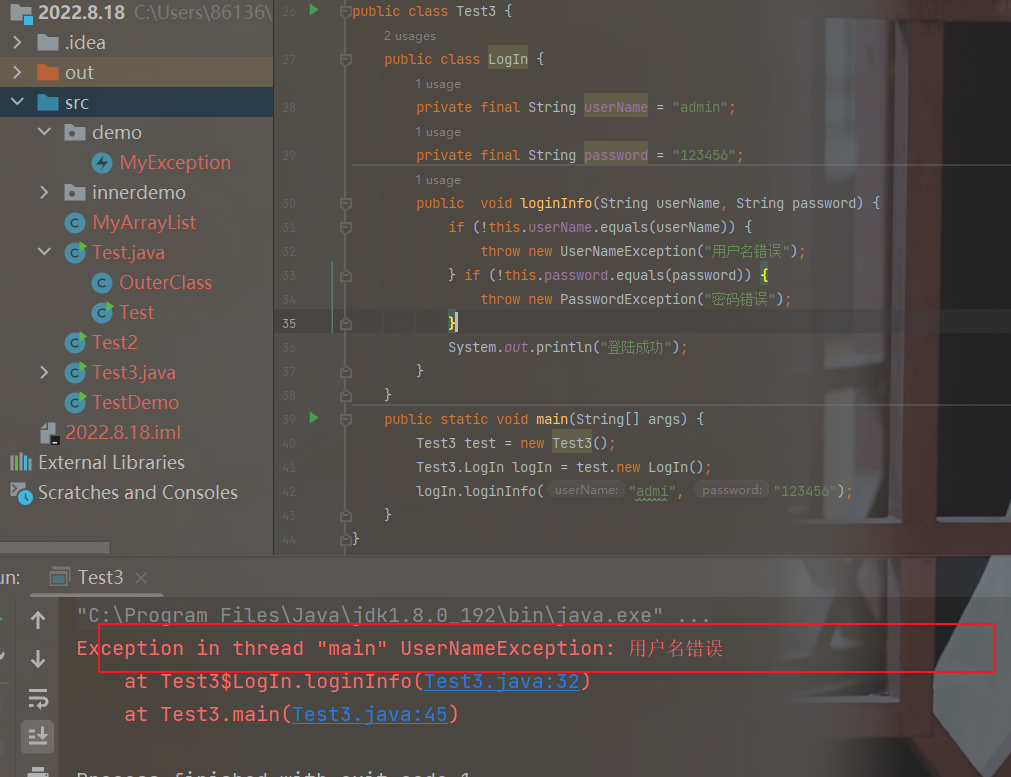Click the UserNameException text in the code

point(628,251)
